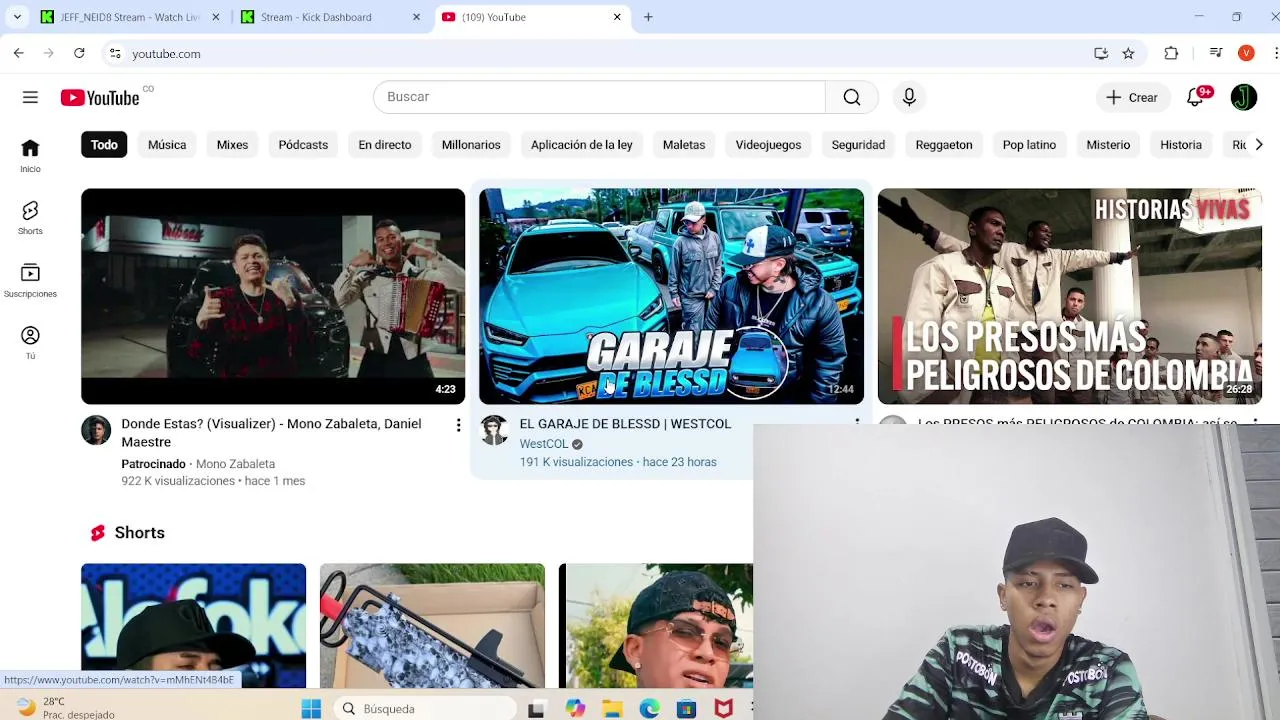Open the gun-pattern Shorts thumbnail
This screenshot has height=720, width=1280.
pos(432,626)
